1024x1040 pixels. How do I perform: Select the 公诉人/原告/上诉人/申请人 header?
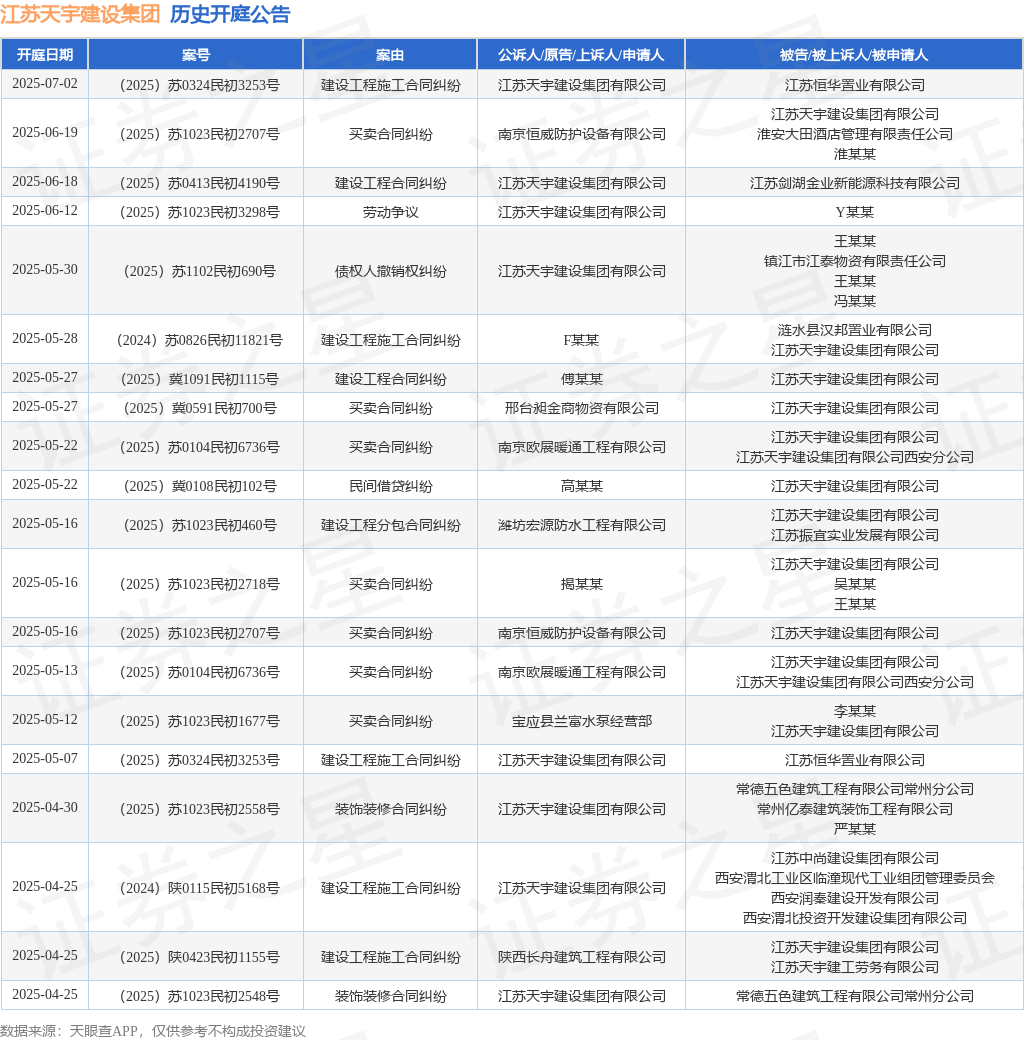point(581,54)
